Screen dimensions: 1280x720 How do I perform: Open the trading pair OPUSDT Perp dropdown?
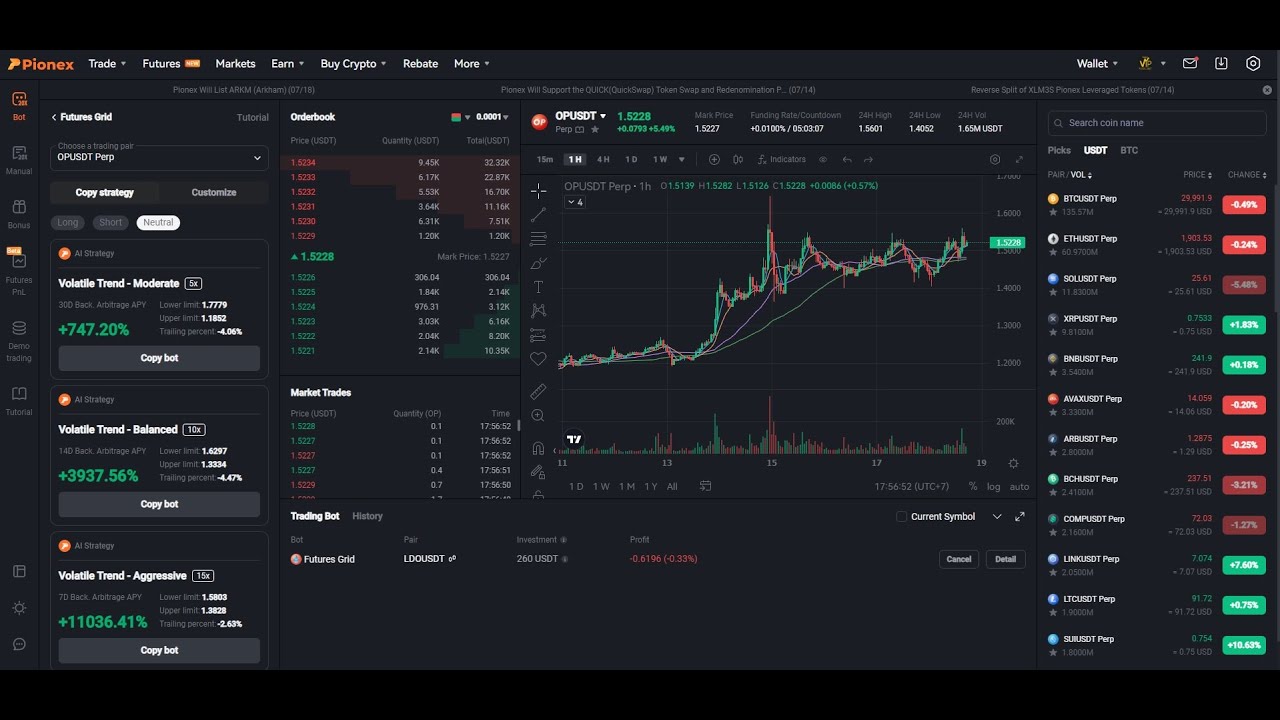(160, 157)
